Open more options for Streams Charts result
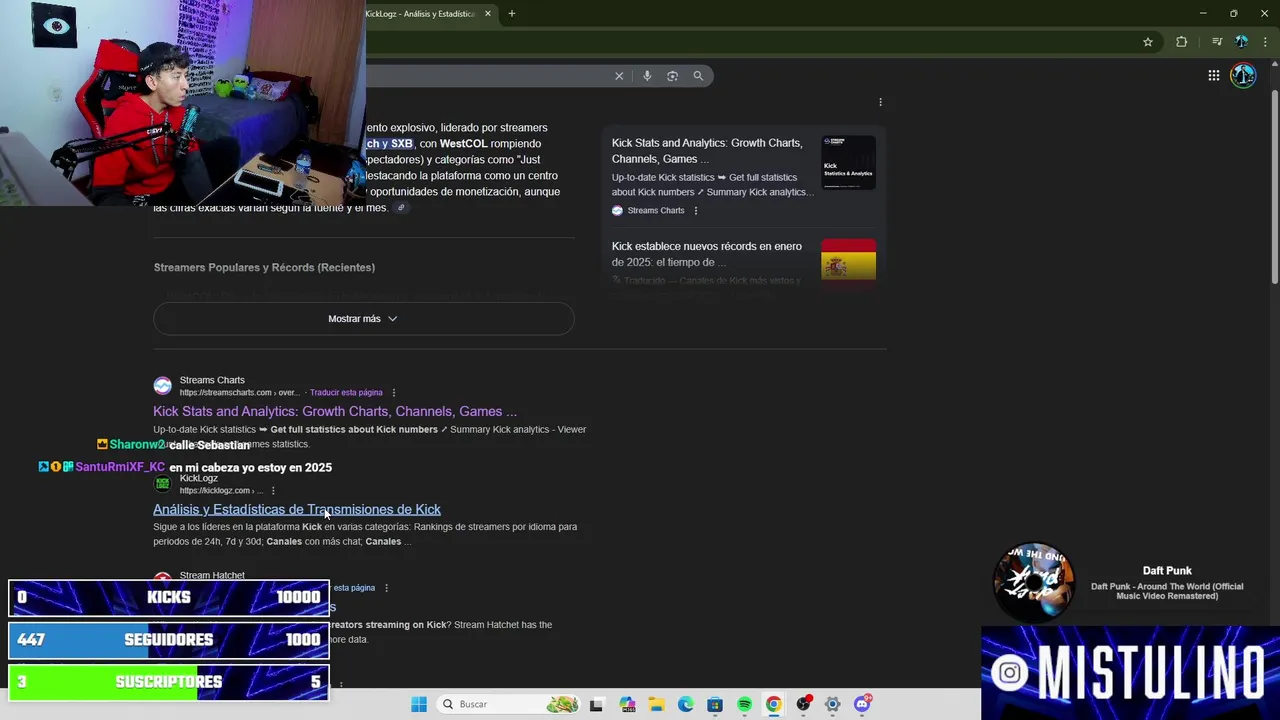Image resolution: width=1280 pixels, height=720 pixels. tap(394, 393)
